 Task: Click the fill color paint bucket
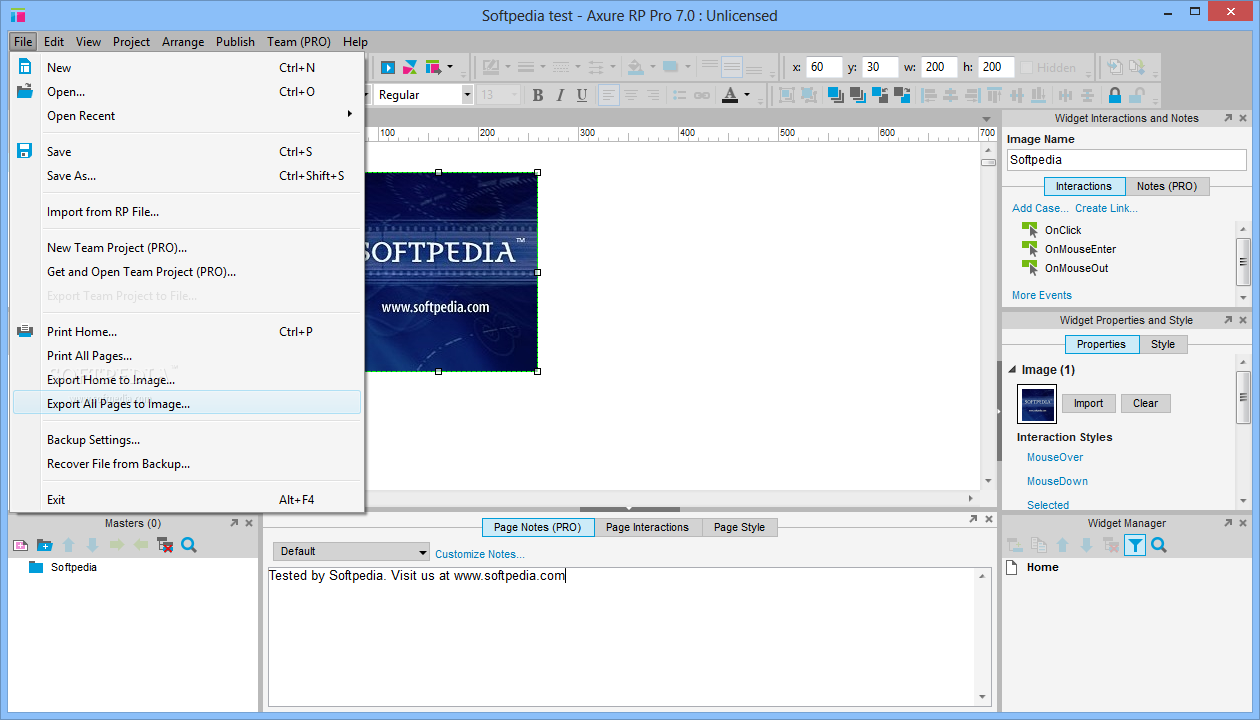[635, 67]
